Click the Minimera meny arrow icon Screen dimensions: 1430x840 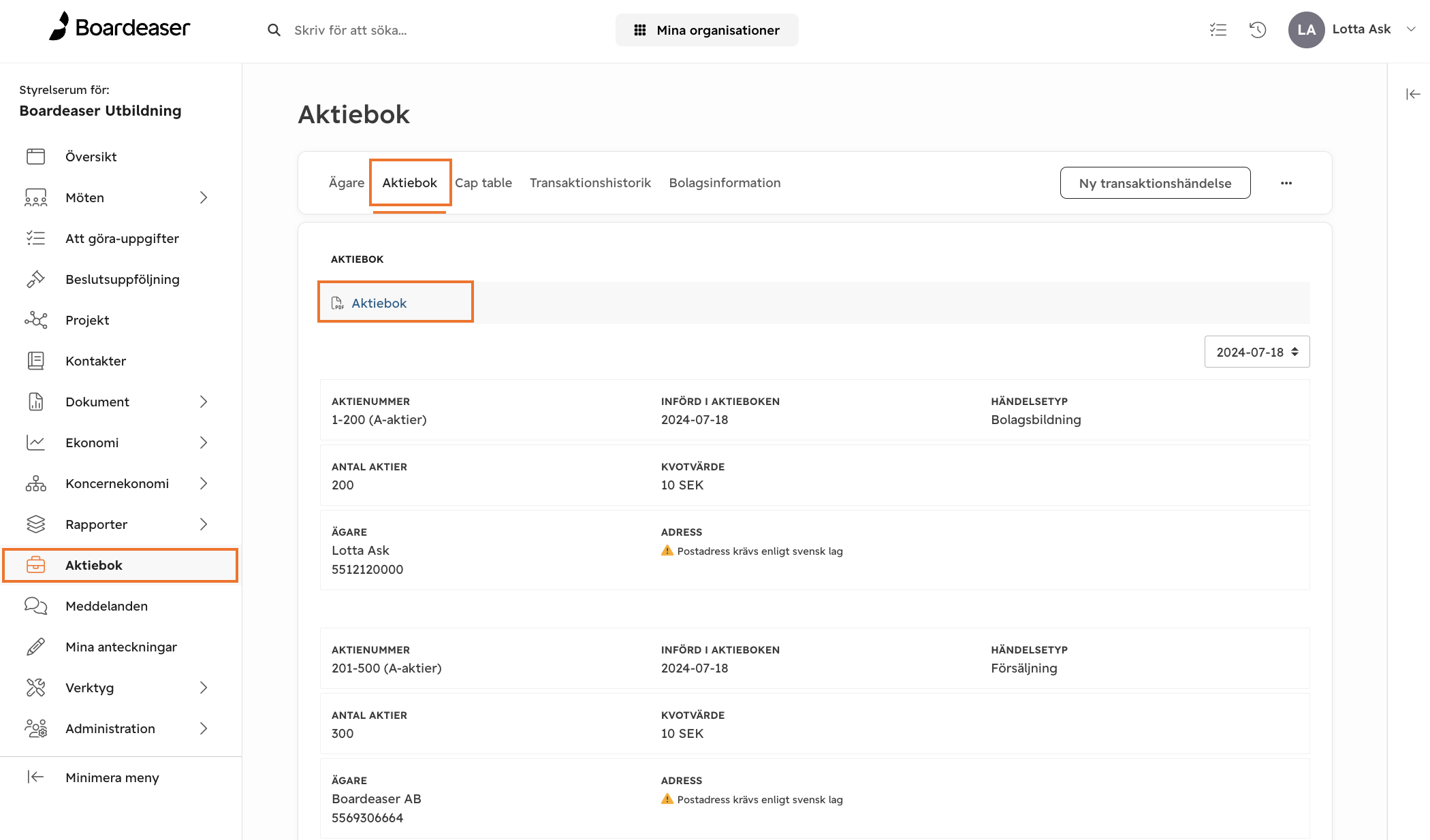pyautogui.click(x=35, y=777)
